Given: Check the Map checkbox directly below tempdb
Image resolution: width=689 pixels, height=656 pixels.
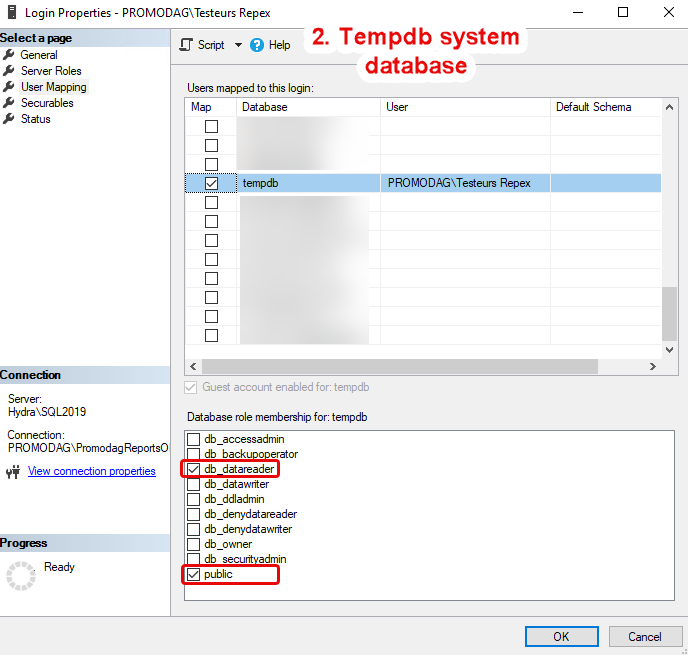Looking at the screenshot, I should click(211, 203).
